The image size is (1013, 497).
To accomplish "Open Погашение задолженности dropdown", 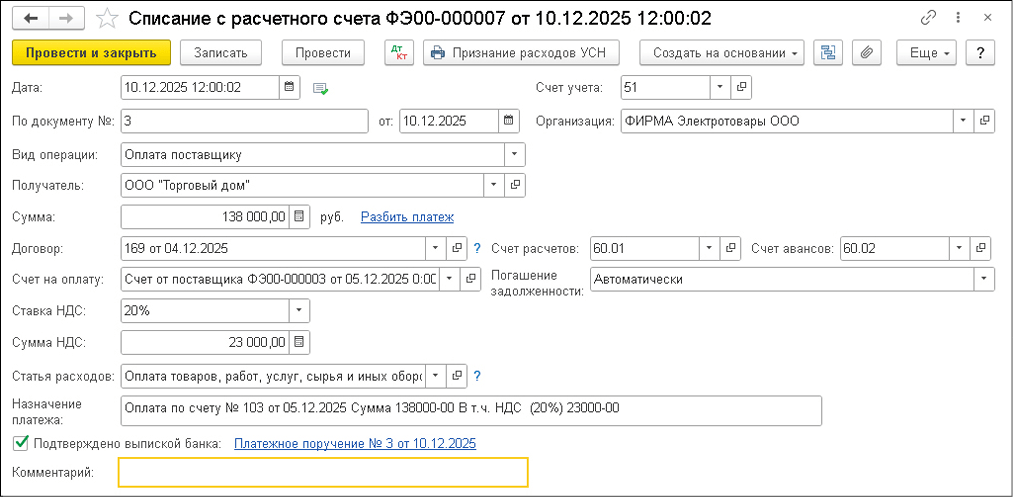I will 984,279.
